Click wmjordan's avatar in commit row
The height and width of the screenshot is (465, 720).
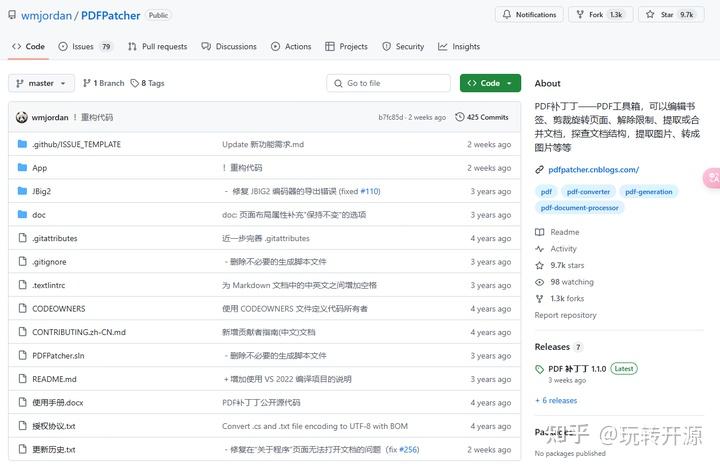[x=22, y=117]
